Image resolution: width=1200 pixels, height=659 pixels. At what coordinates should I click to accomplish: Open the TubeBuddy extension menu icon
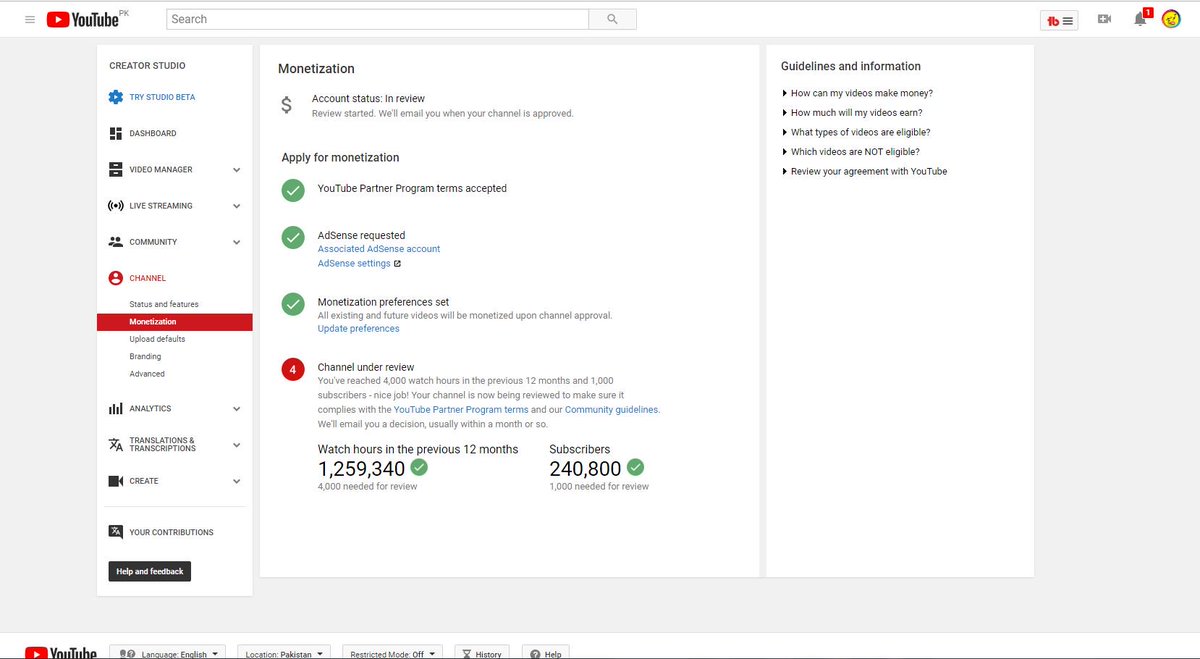pyautogui.click(x=1059, y=20)
